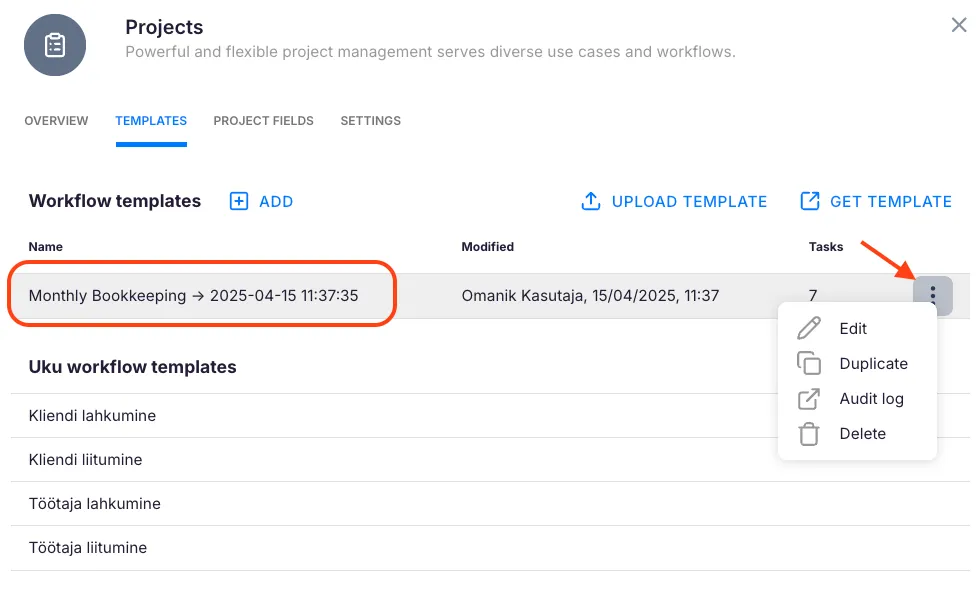Open the Project Fields tab
Image resolution: width=979 pixels, height=606 pixels.
click(263, 121)
